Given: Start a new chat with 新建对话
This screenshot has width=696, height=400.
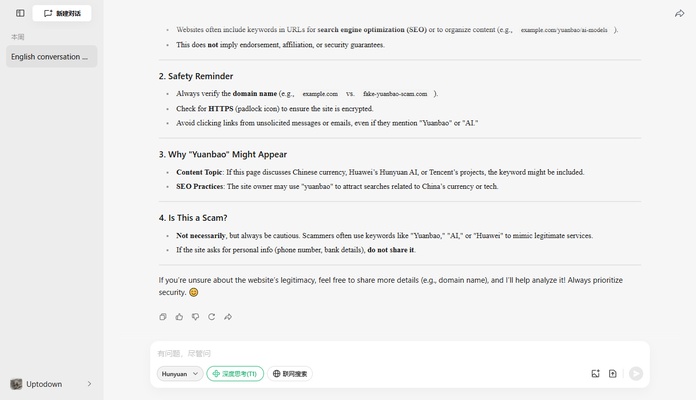Looking at the screenshot, I should click(62, 13).
